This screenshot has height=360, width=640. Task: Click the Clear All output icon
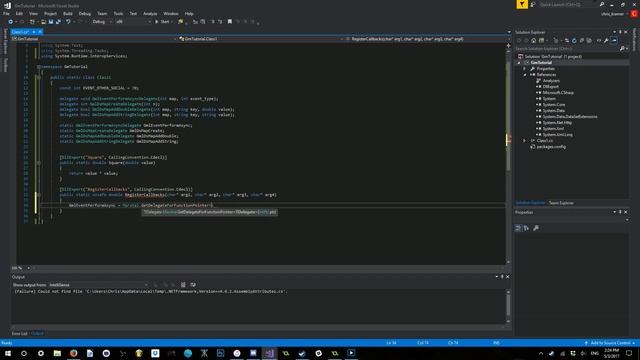183,285
